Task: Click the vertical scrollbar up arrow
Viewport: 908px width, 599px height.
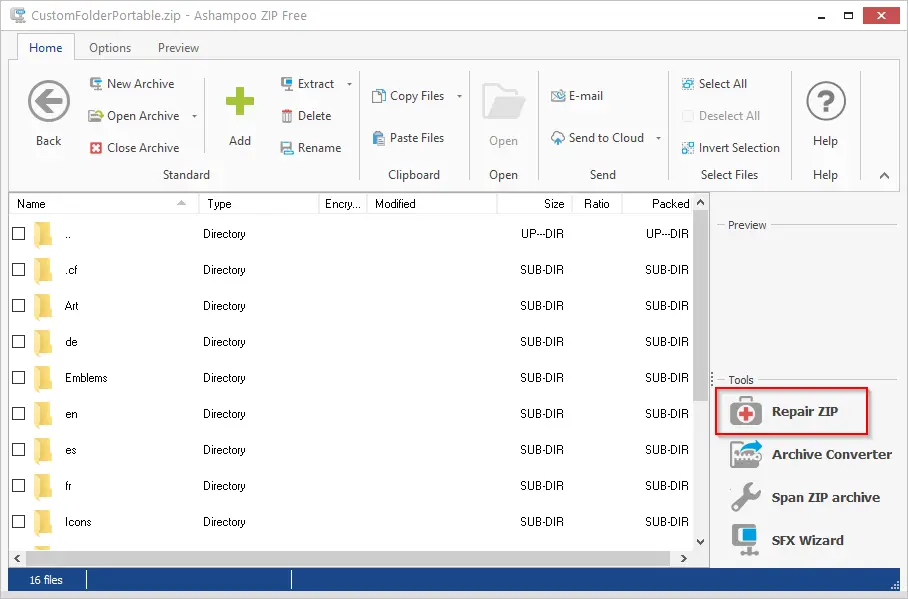Action: tap(700, 202)
